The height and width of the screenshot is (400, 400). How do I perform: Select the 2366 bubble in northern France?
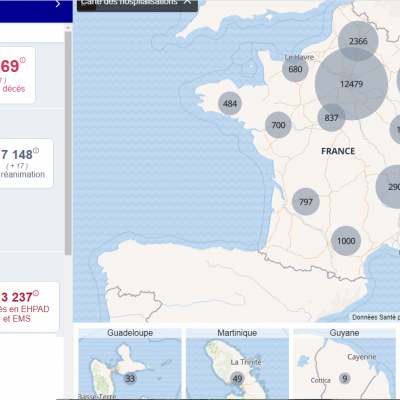tap(358, 41)
